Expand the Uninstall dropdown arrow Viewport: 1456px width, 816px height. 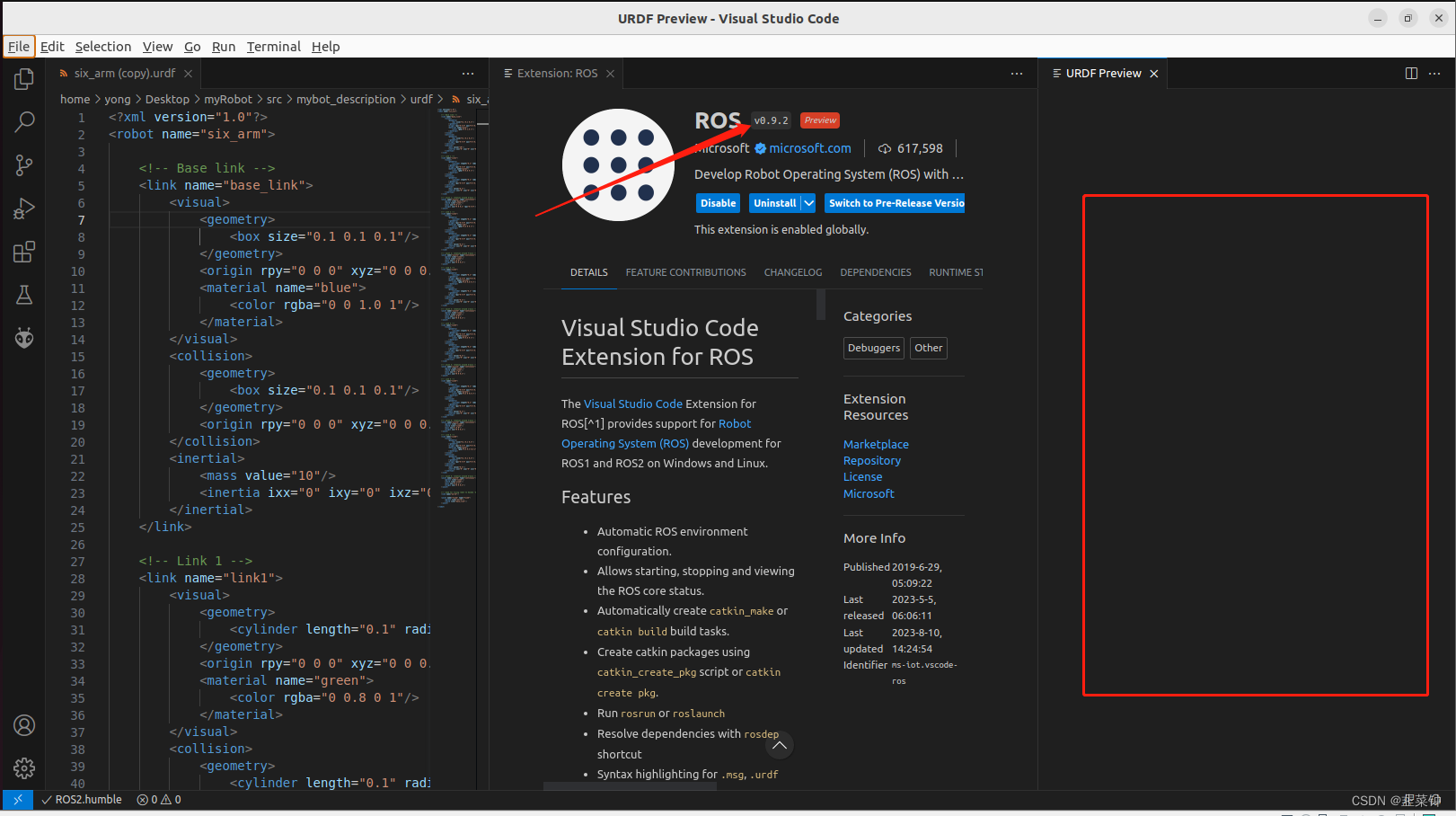[x=808, y=203]
